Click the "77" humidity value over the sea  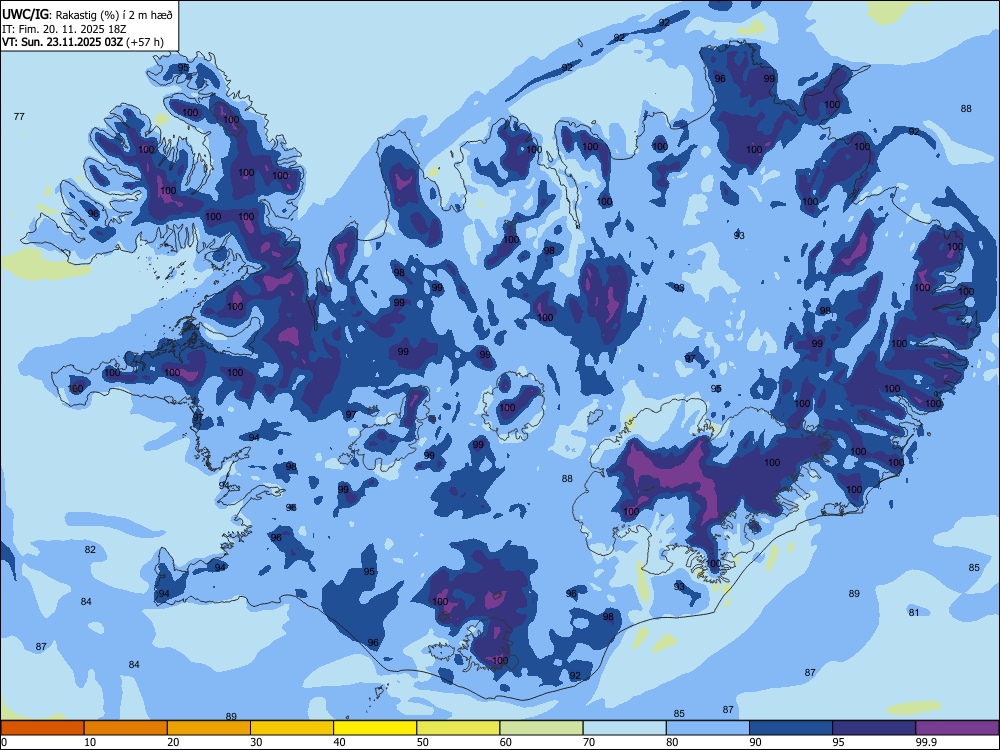click(x=19, y=116)
